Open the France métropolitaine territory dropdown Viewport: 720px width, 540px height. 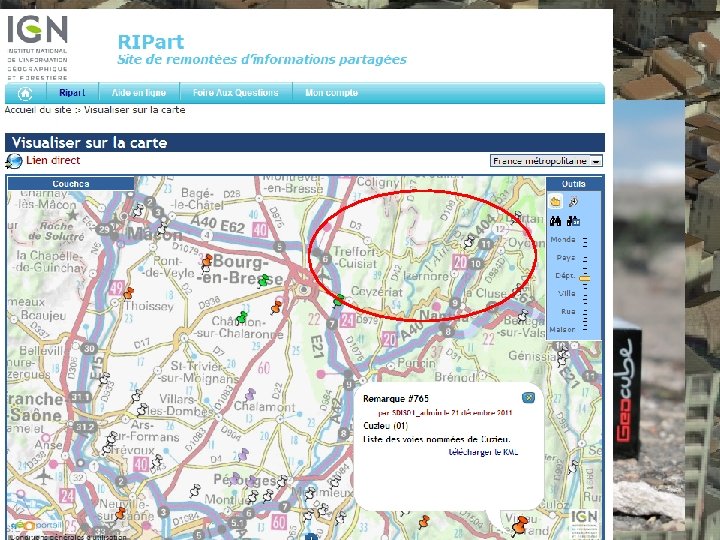(x=546, y=161)
